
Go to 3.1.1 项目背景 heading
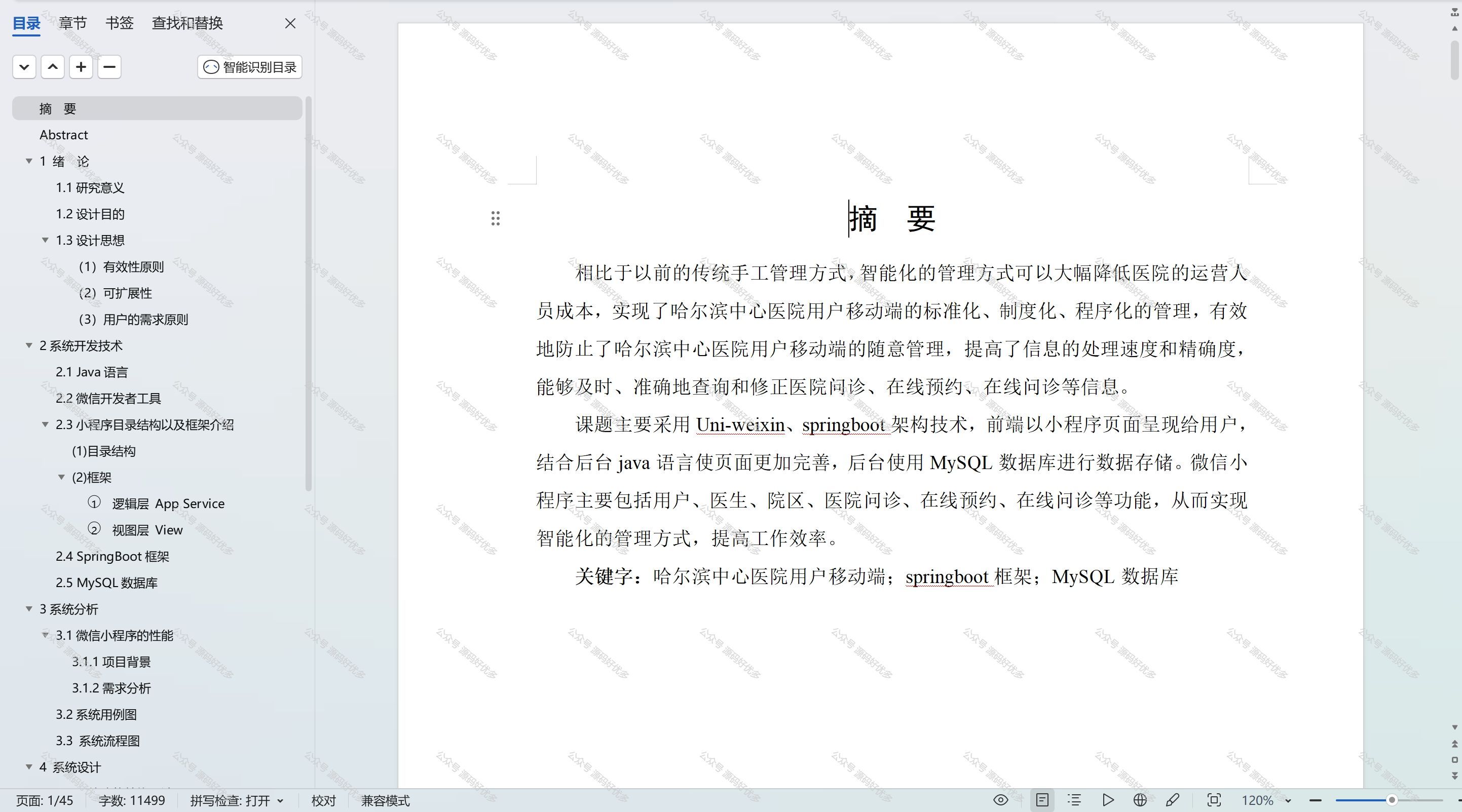pos(111,662)
